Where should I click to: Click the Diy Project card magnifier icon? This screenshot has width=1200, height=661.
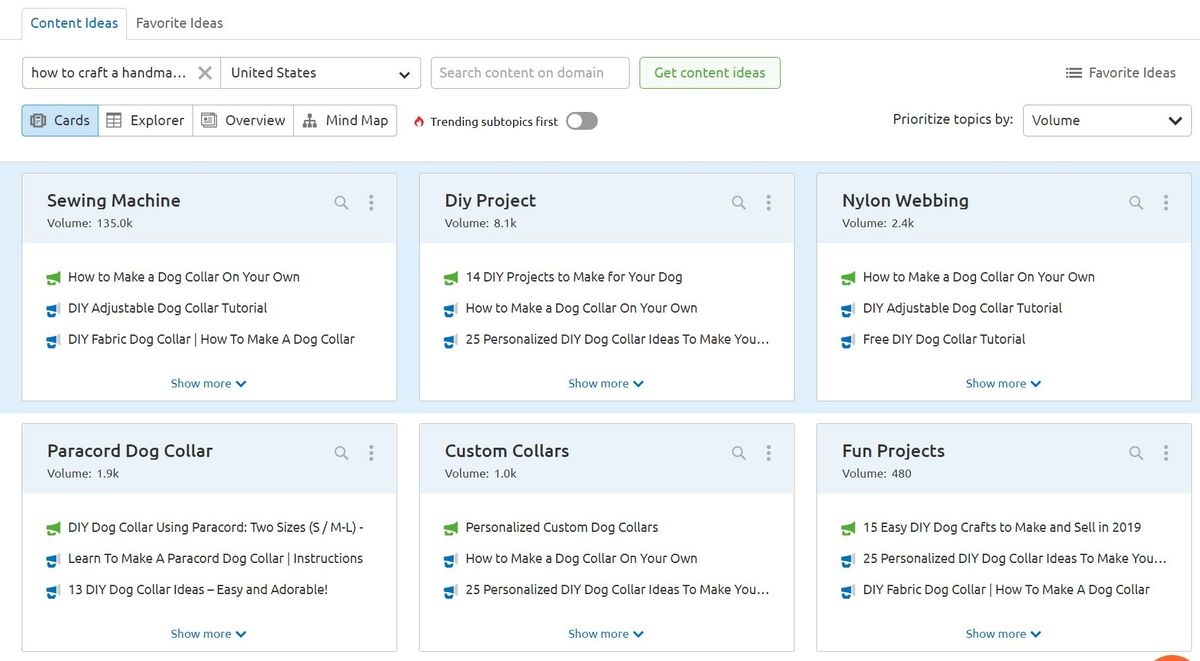point(739,202)
